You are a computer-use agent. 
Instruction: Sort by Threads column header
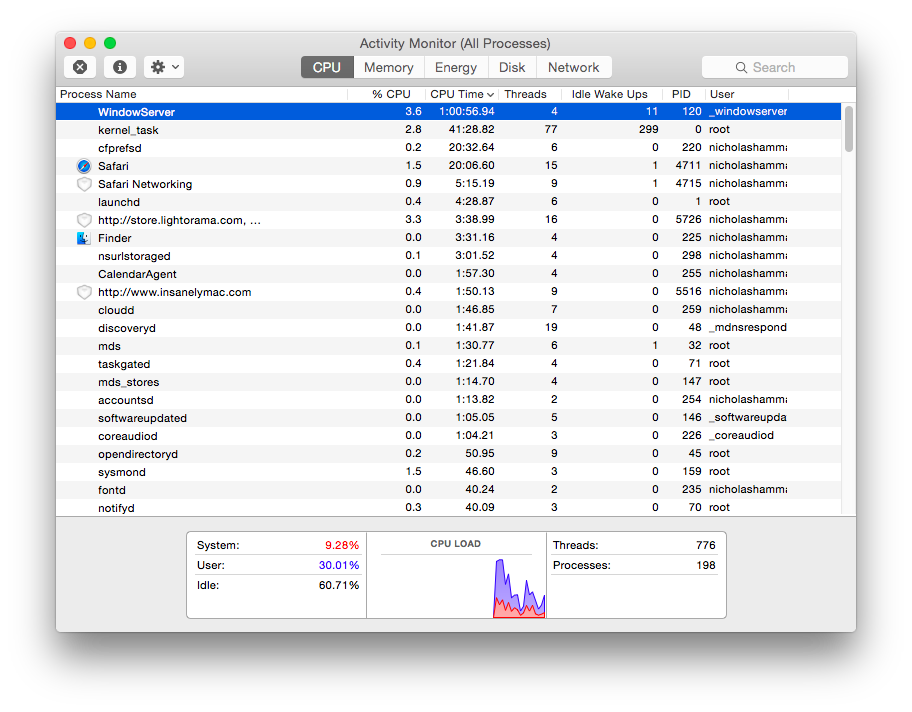click(529, 94)
